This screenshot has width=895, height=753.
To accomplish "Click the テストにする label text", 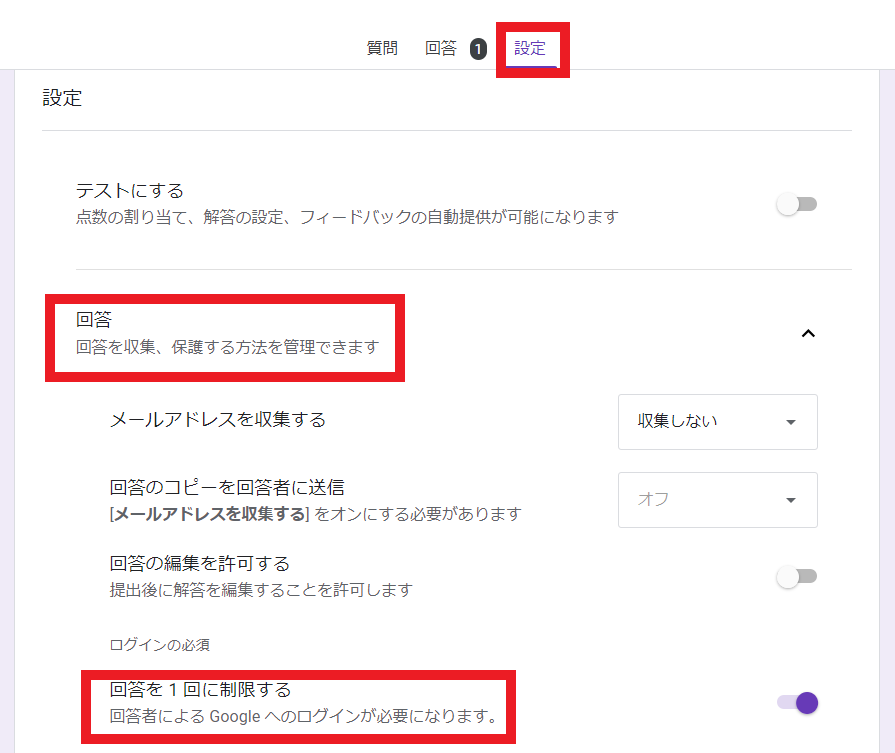I will (130, 191).
